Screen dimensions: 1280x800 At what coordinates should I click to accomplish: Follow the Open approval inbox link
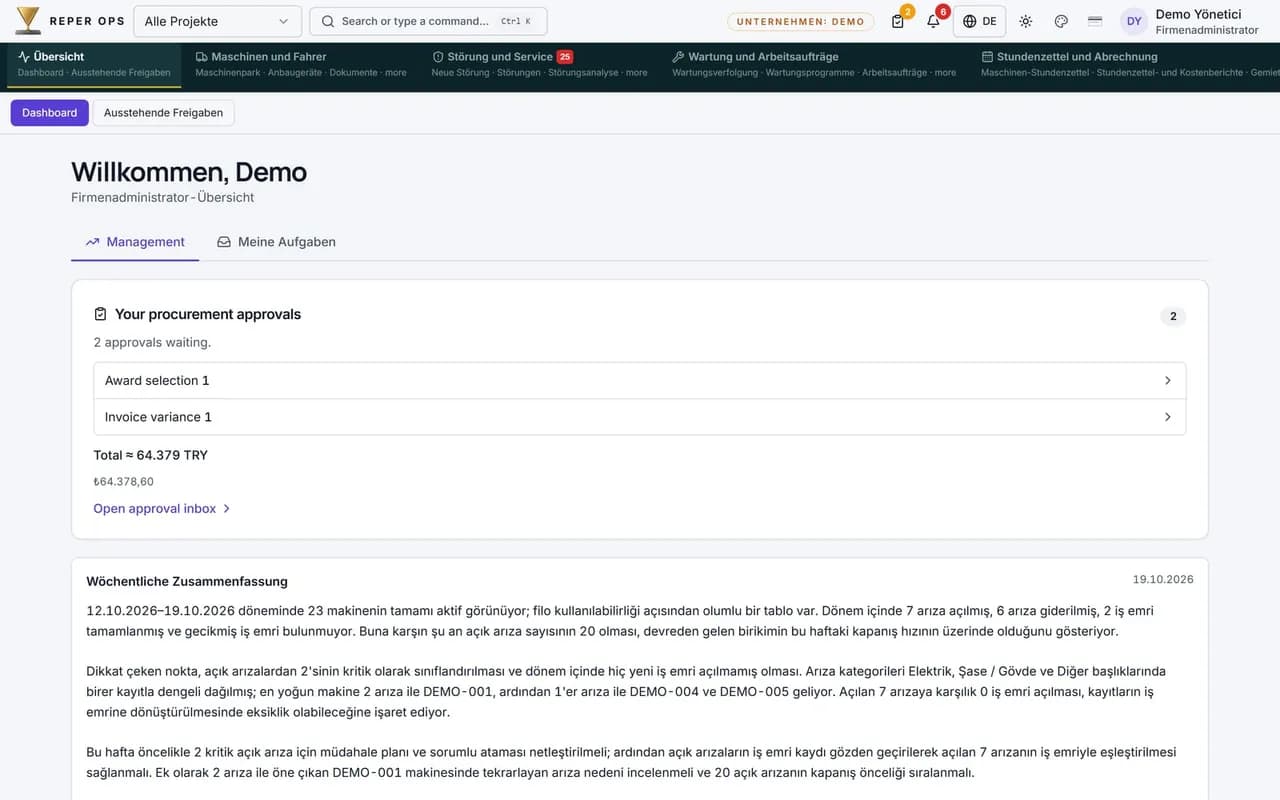[x=162, y=509]
